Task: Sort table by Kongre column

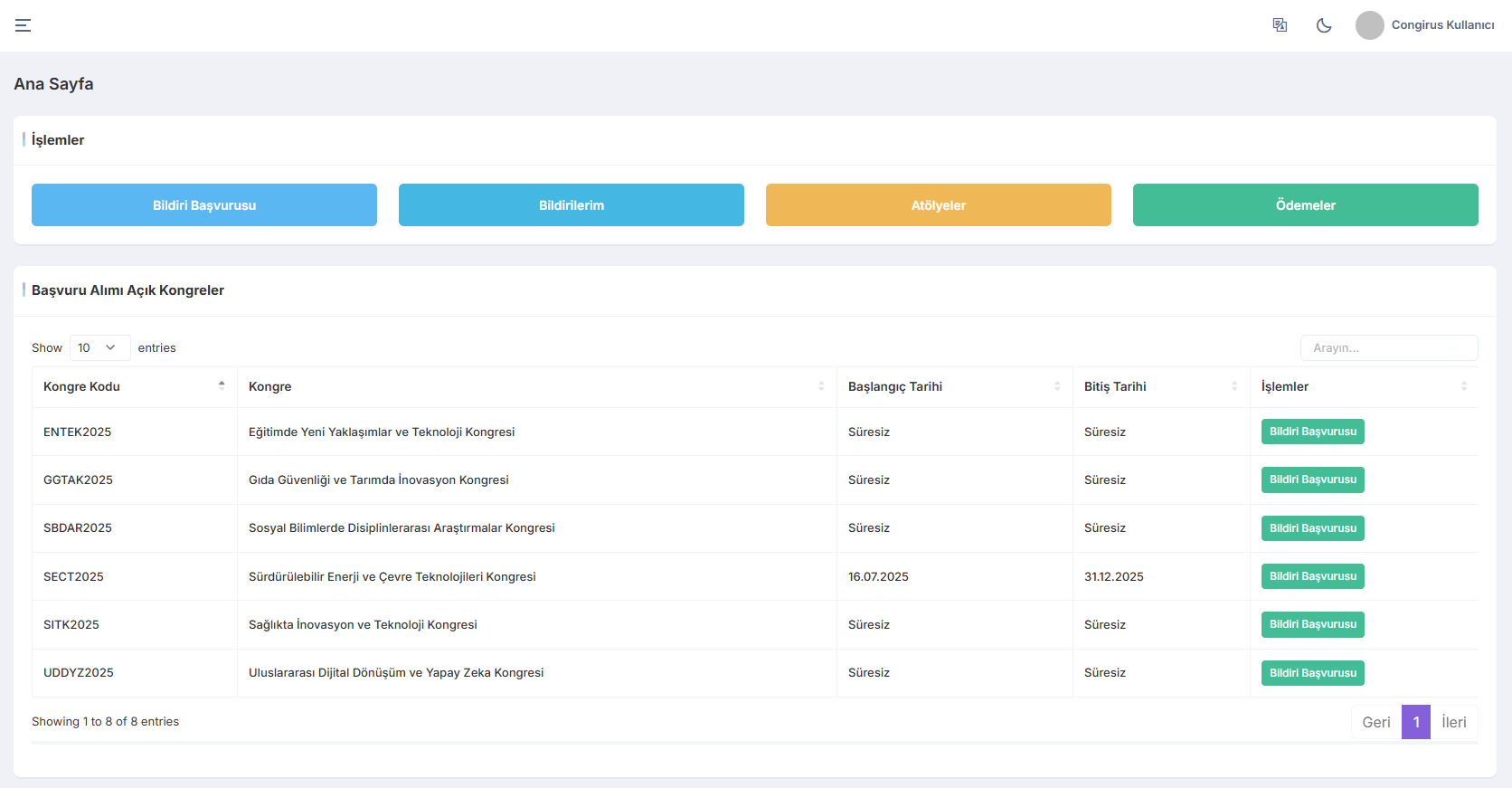Action: click(x=820, y=386)
